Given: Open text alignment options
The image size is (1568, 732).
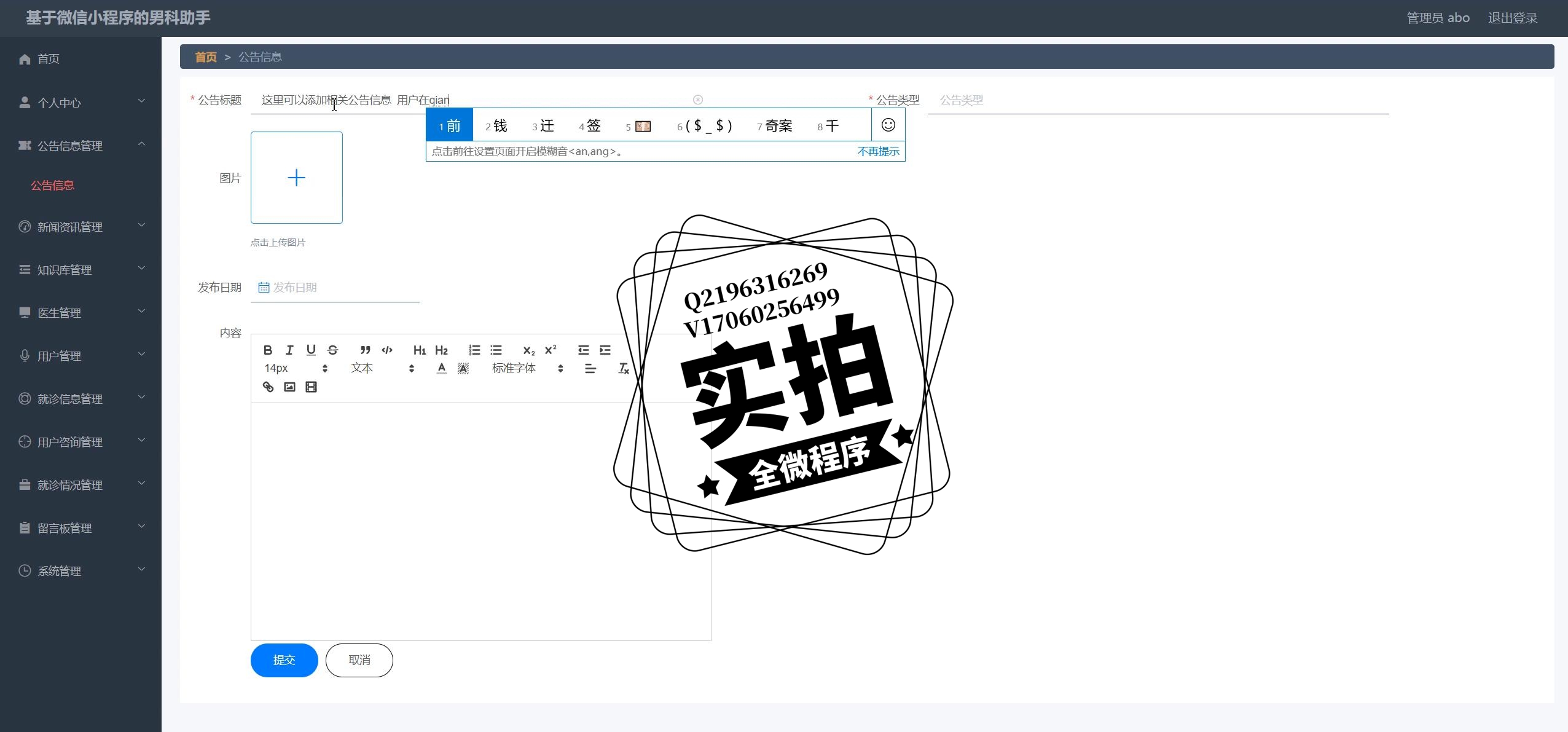Looking at the screenshot, I should click(590, 369).
